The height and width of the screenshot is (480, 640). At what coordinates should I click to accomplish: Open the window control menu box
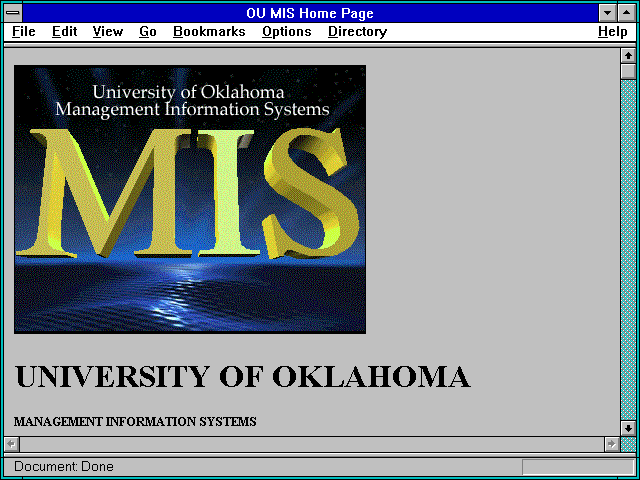(13, 13)
